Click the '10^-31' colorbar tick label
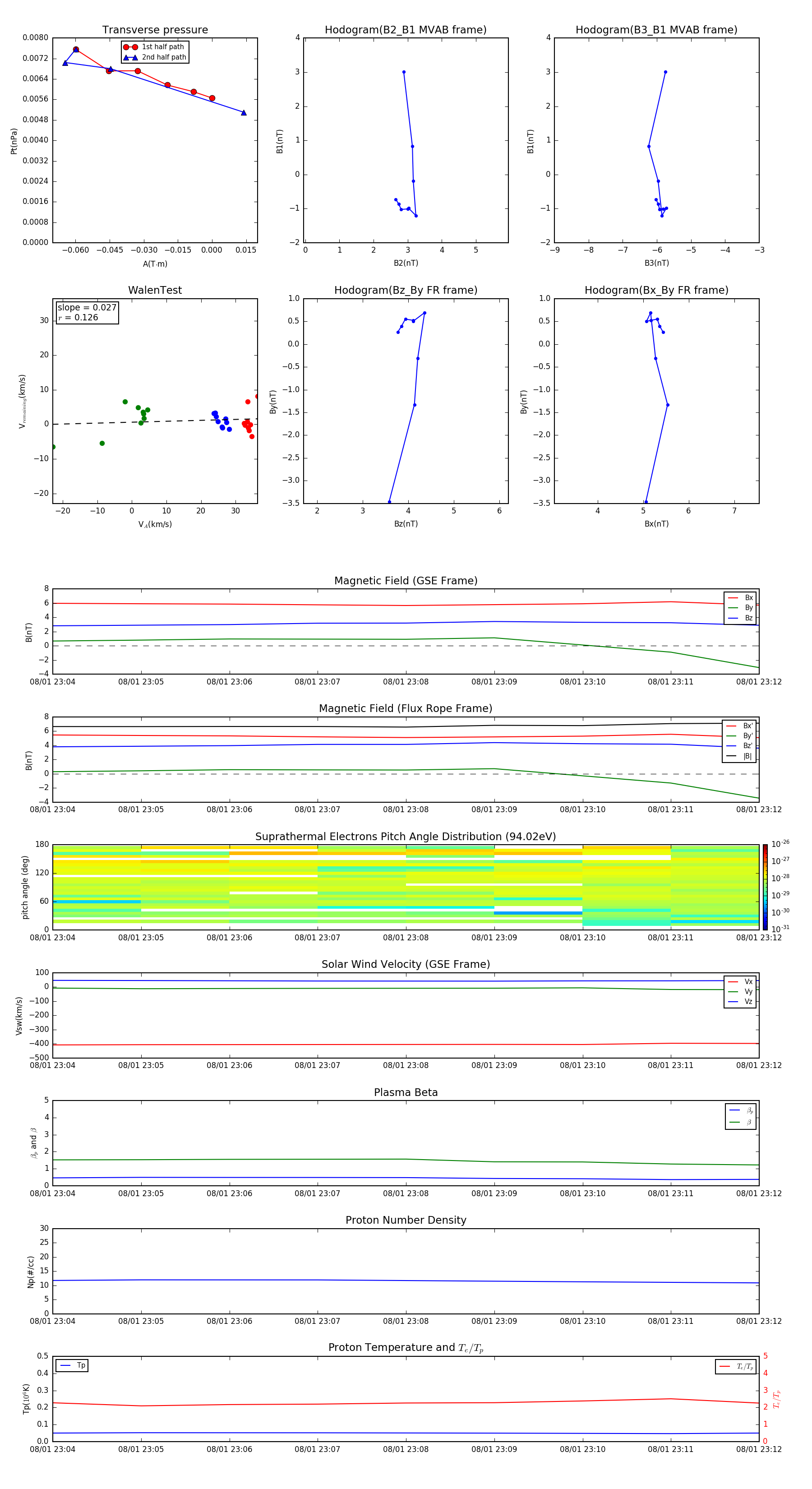The width and height of the screenshot is (812, 1489). pyautogui.click(x=780, y=929)
